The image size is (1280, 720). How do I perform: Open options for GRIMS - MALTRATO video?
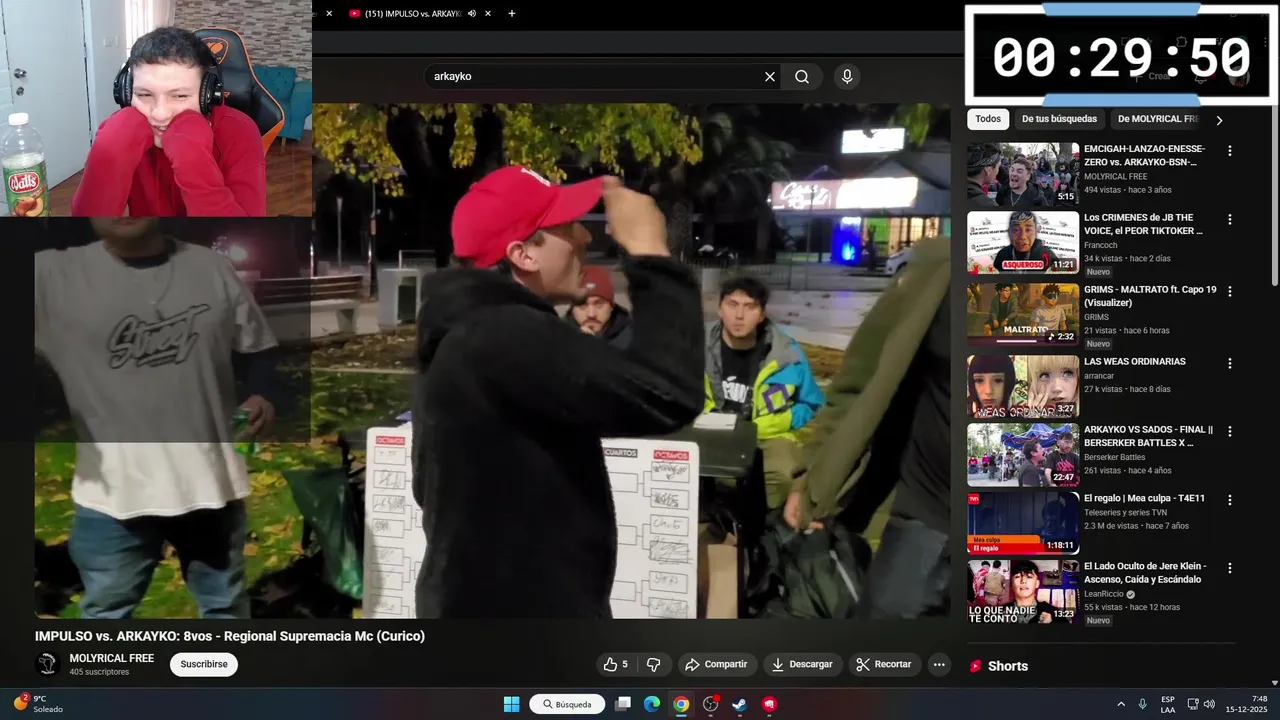[x=1230, y=291]
